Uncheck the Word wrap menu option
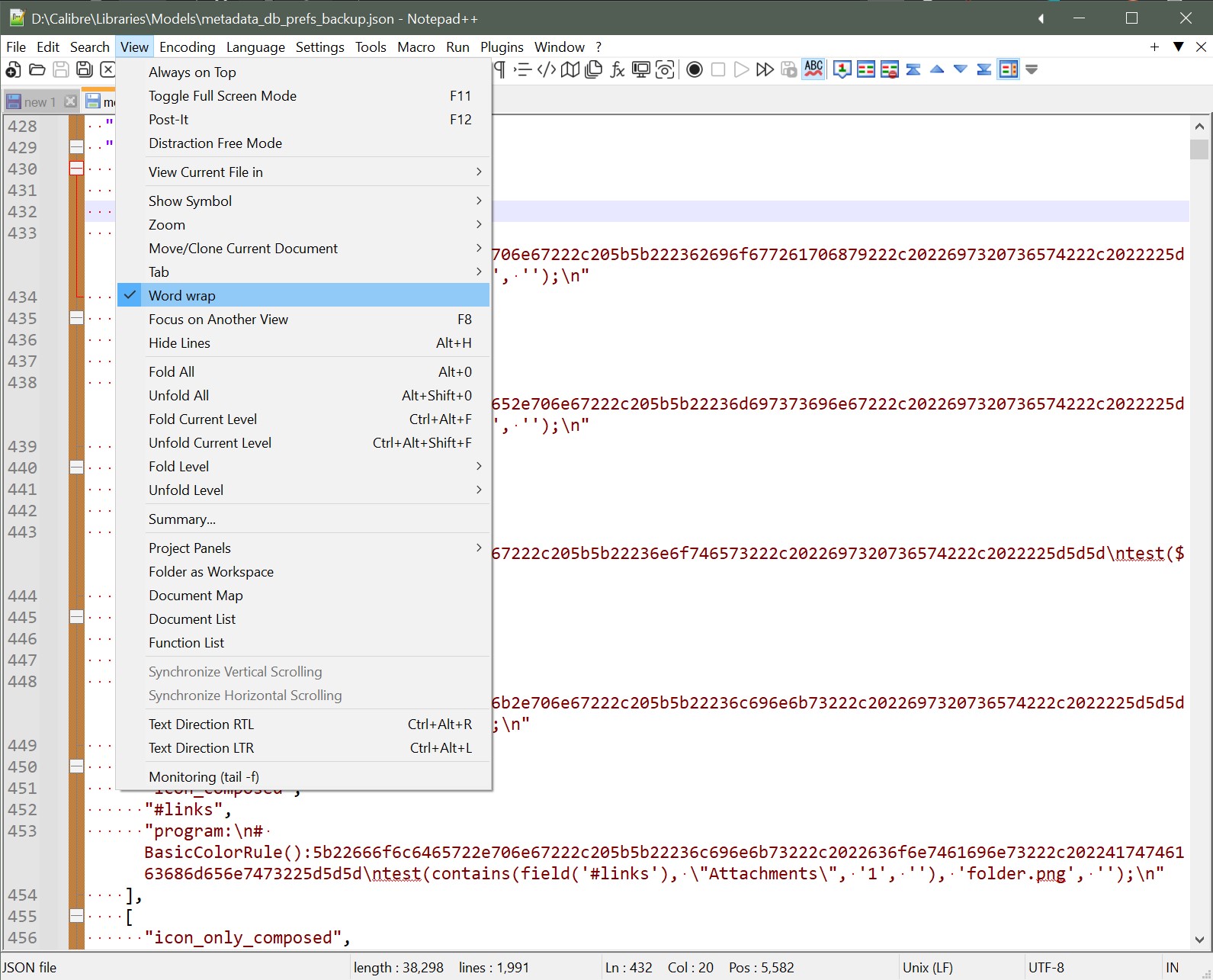The image size is (1213, 980). [x=182, y=295]
